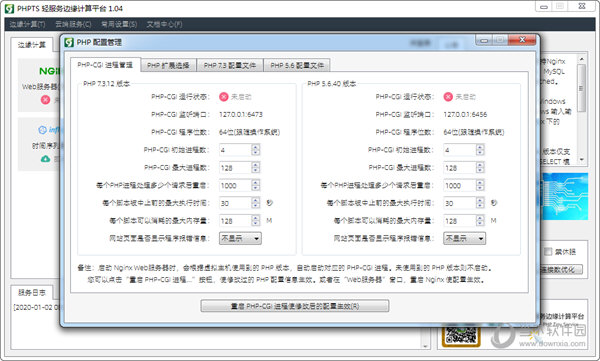Image resolution: width=600 pixels, height=361 pixels.
Task: Switch to PHP 扩展选择 tab
Action: pyautogui.click(x=168, y=65)
